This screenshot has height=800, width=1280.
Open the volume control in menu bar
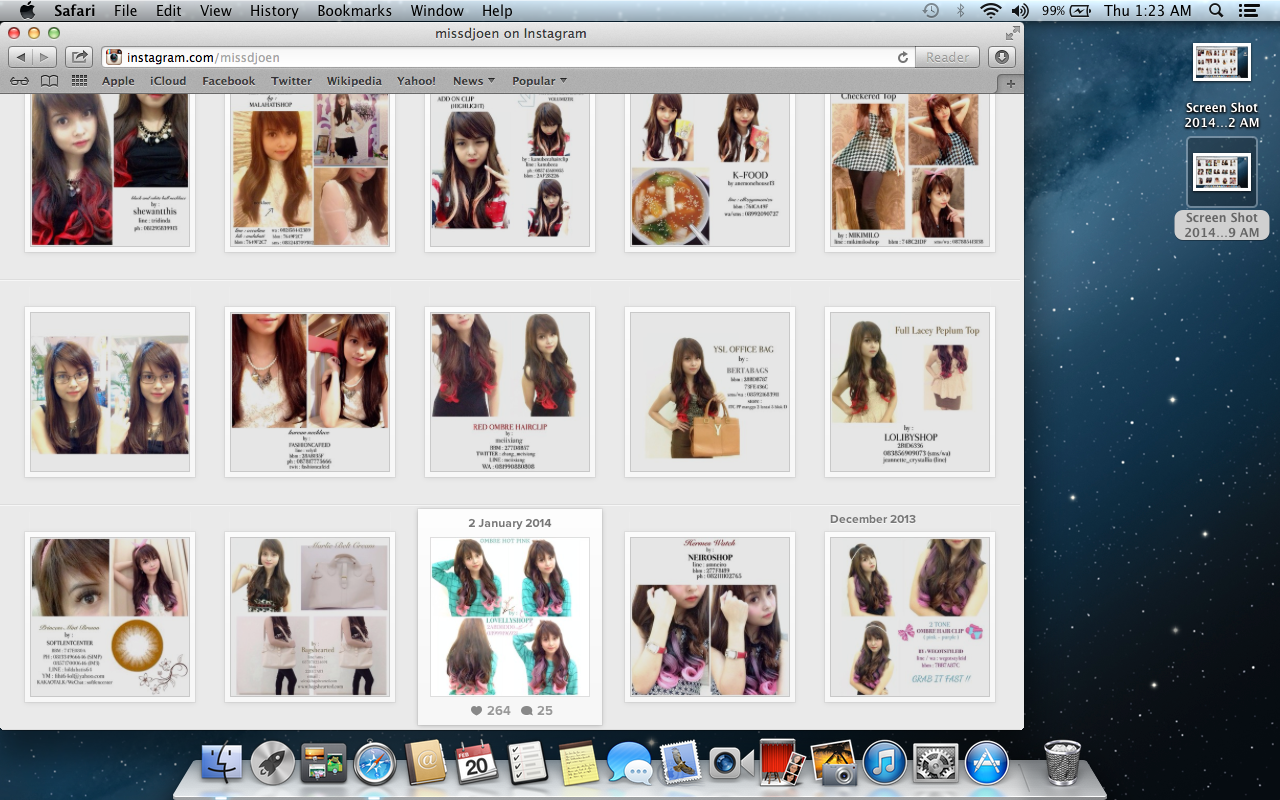[1020, 10]
